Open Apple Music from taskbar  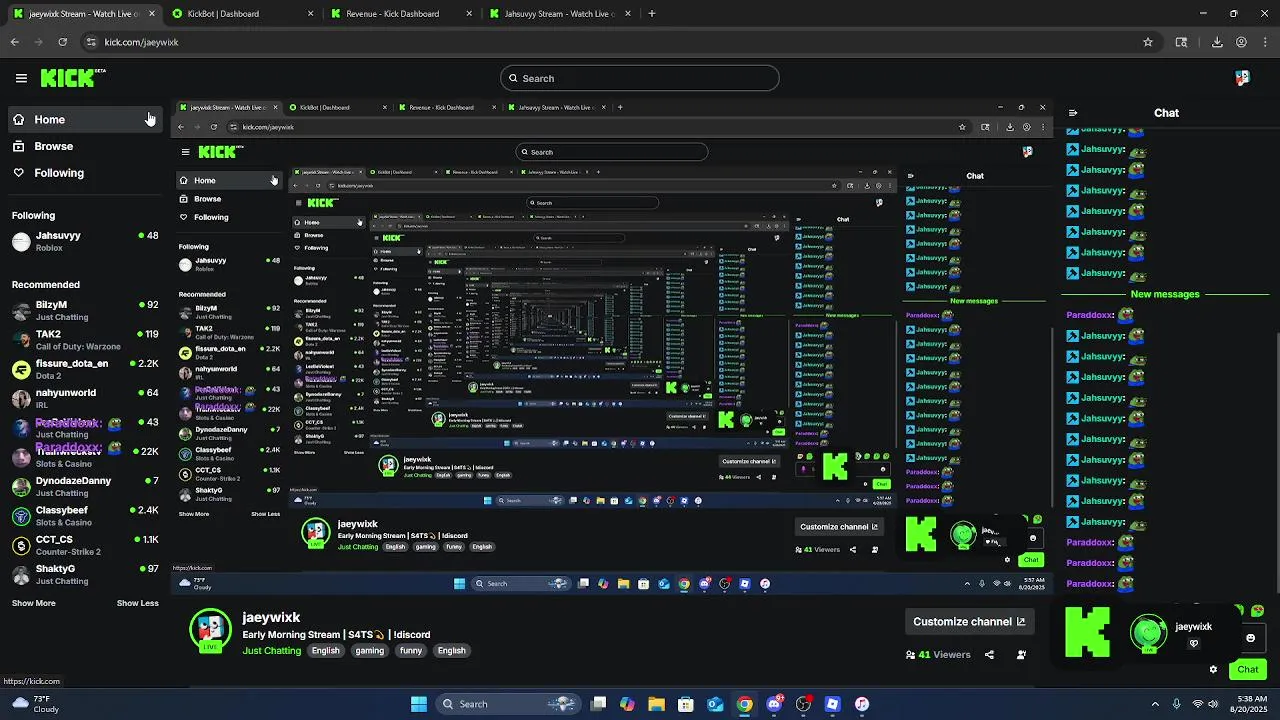tap(862, 704)
